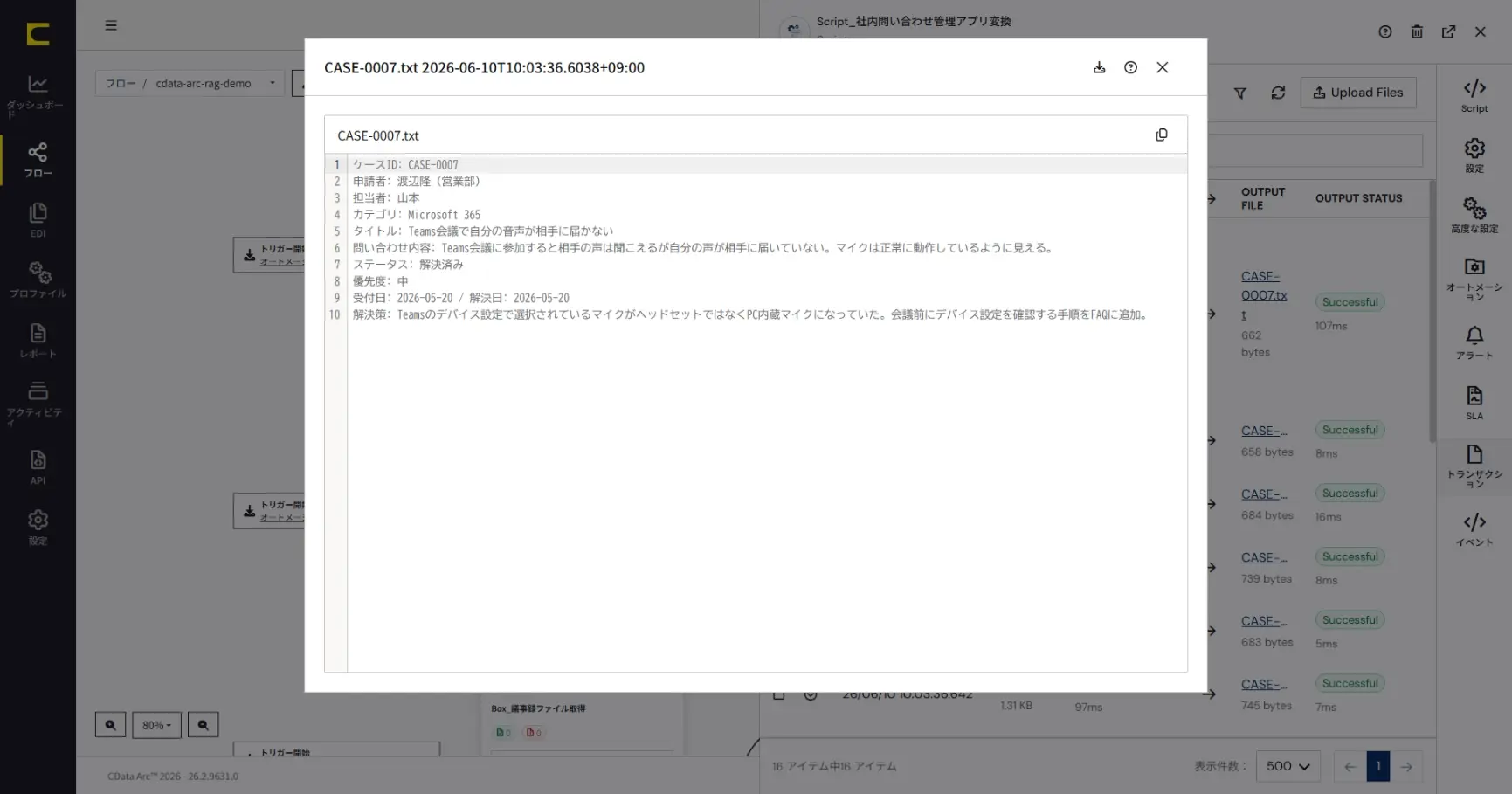The image size is (1512, 794).
Task: Open the オートメーション tab
Action: [1474, 279]
